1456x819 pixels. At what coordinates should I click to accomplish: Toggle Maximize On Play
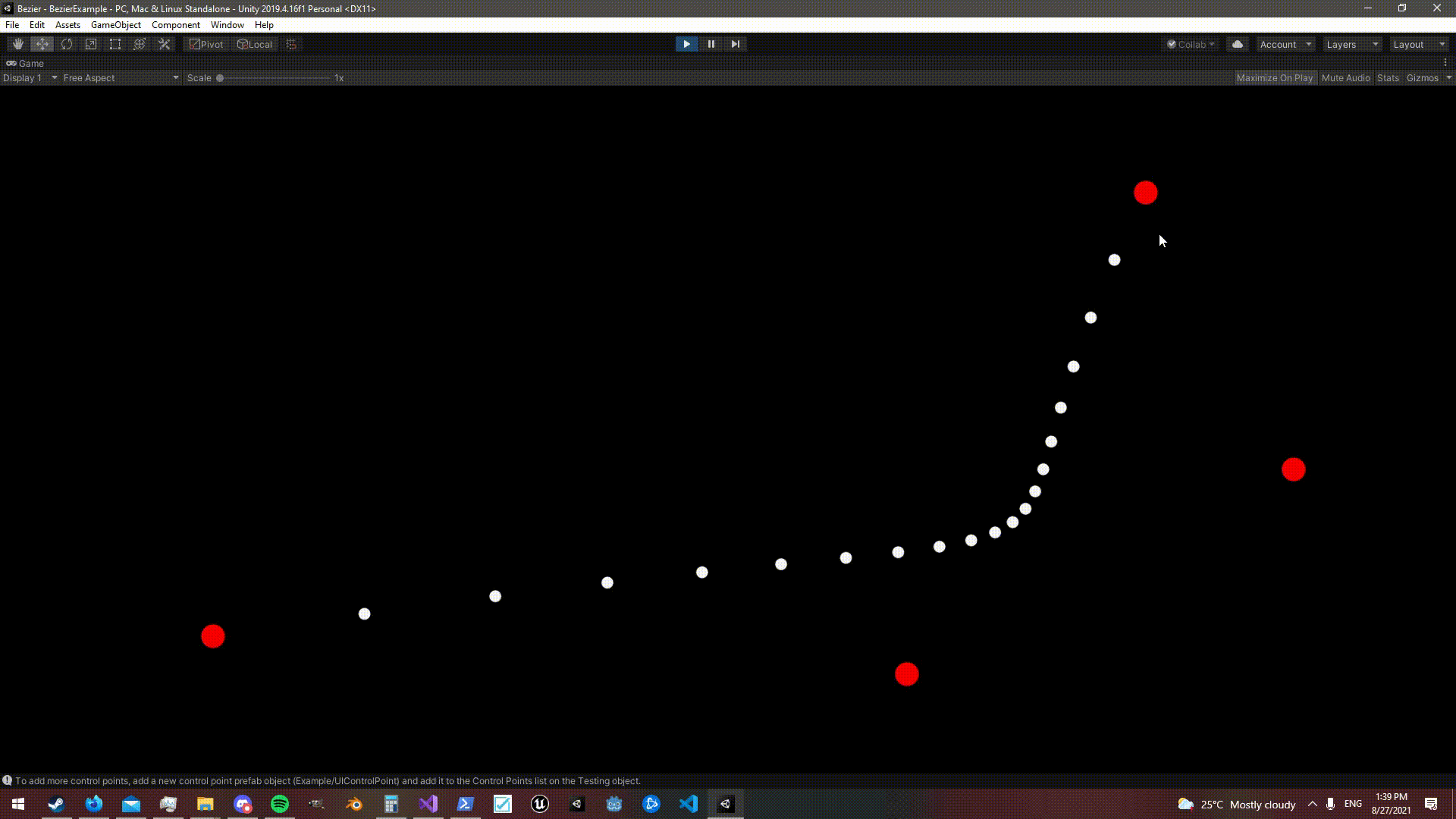point(1274,78)
